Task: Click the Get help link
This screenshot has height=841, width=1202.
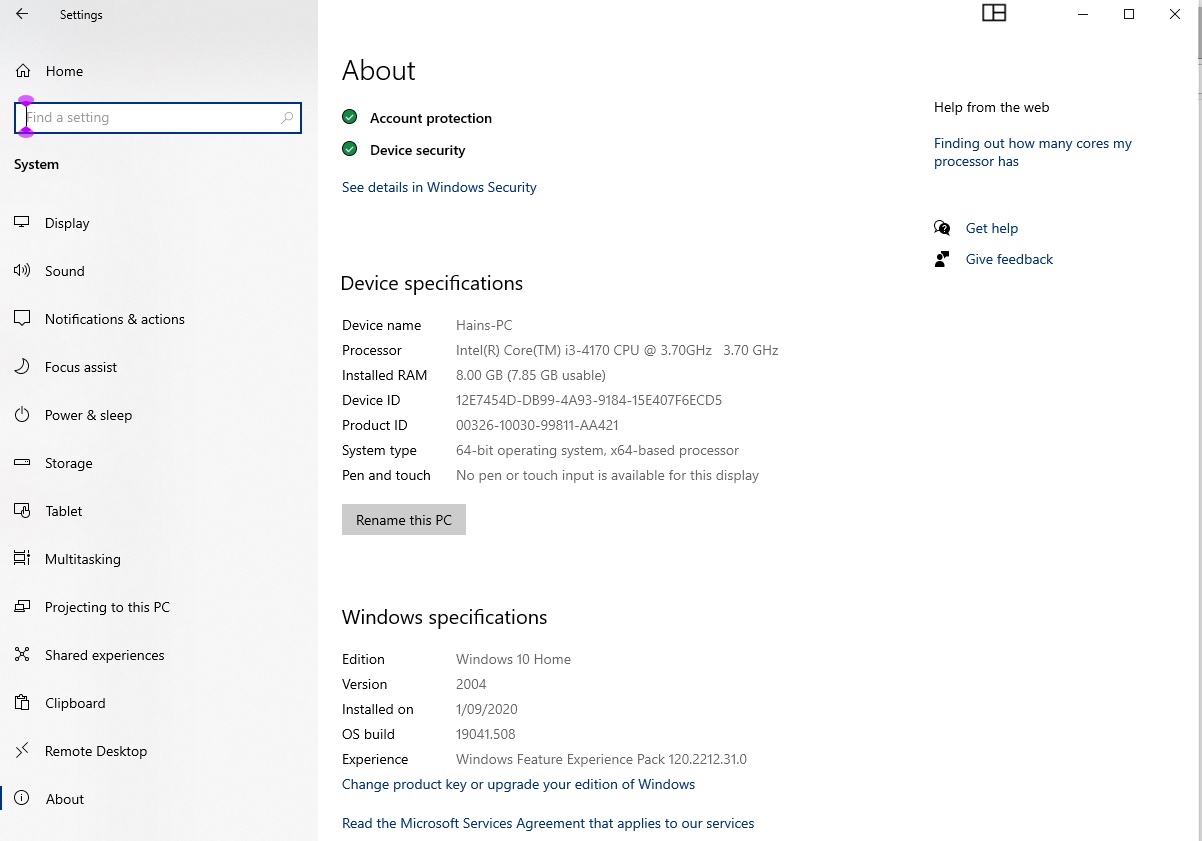Action: (x=992, y=228)
